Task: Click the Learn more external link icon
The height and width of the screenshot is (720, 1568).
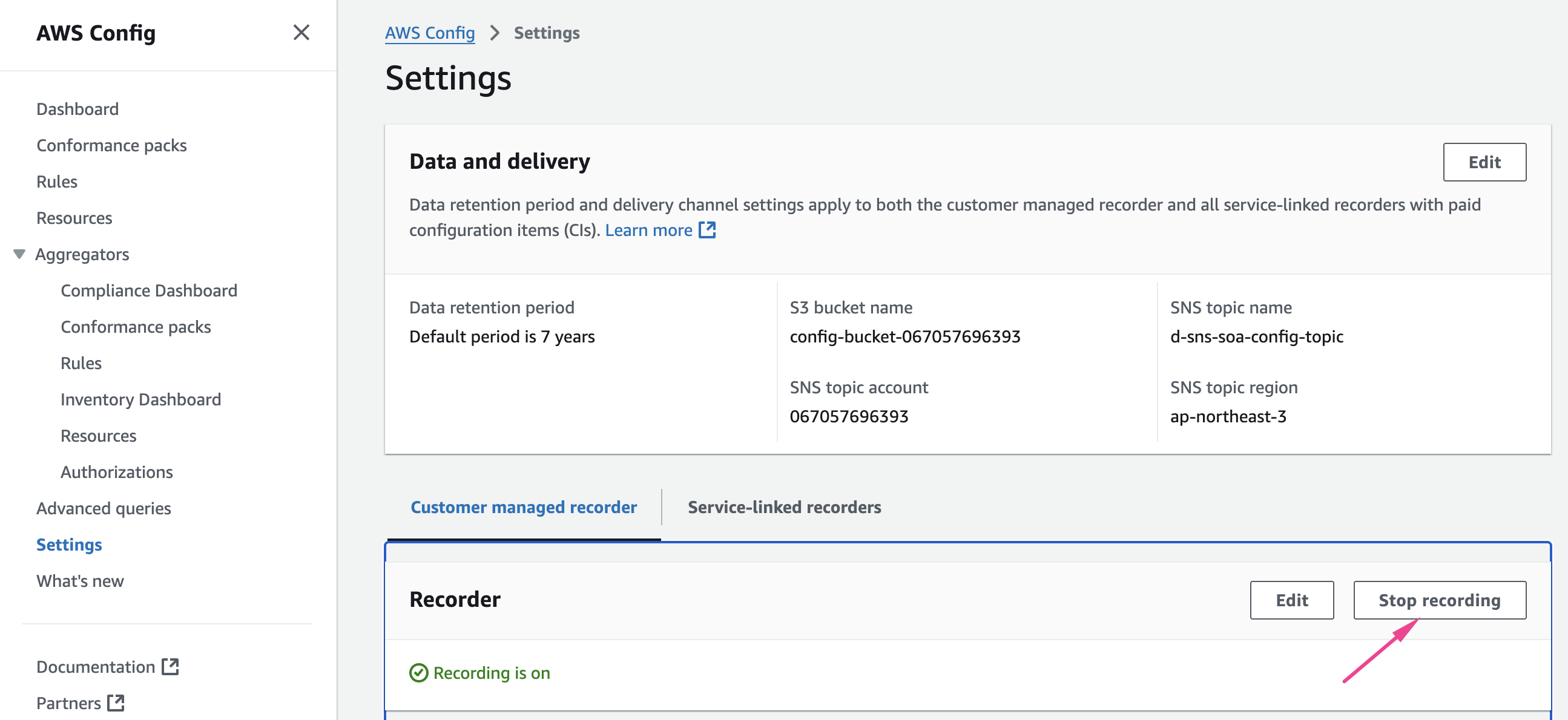Action: (x=707, y=230)
